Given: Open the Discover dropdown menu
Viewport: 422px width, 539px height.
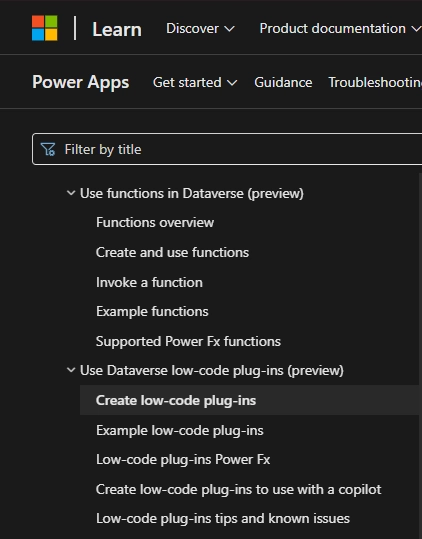Looking at the screenshot, I should click(200, 29).
